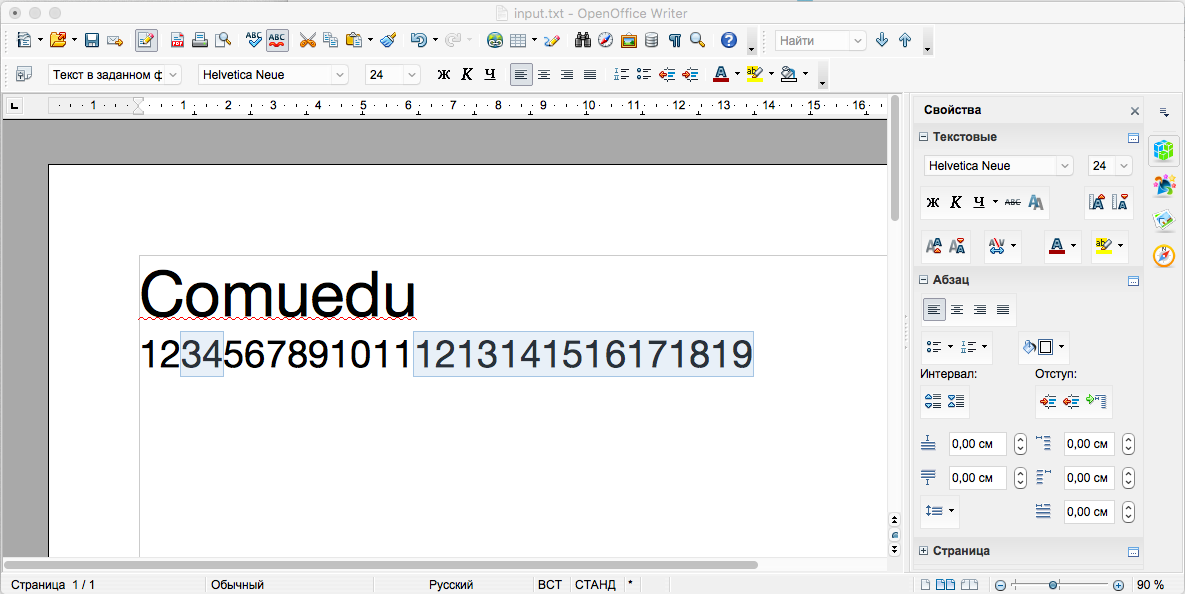Justify text in sidebar Абзац section
Image resolution: width=1185 pixels, height=594 pixels.
click(x=1003, y=310)
